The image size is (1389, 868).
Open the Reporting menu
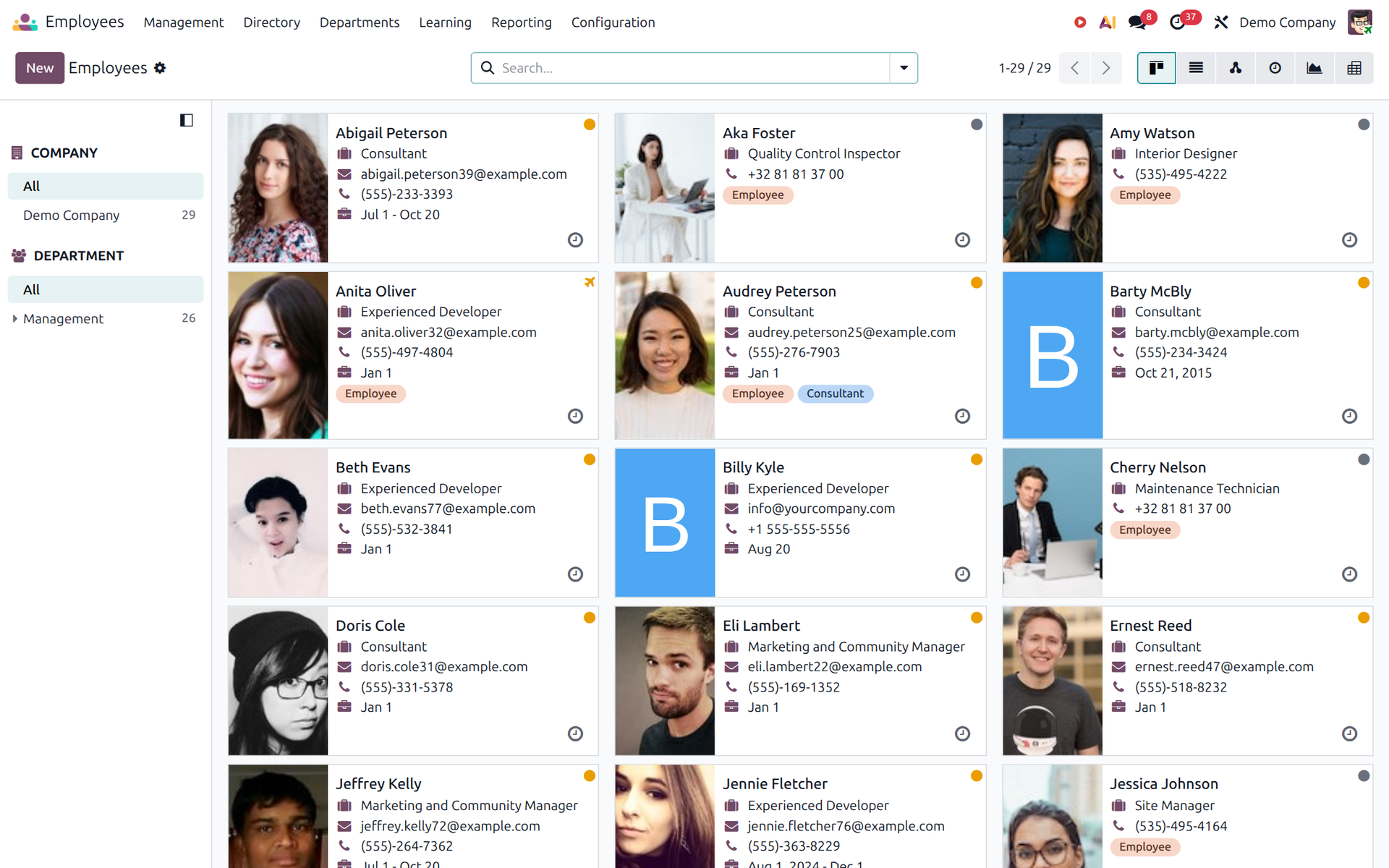tap(521, 22)
